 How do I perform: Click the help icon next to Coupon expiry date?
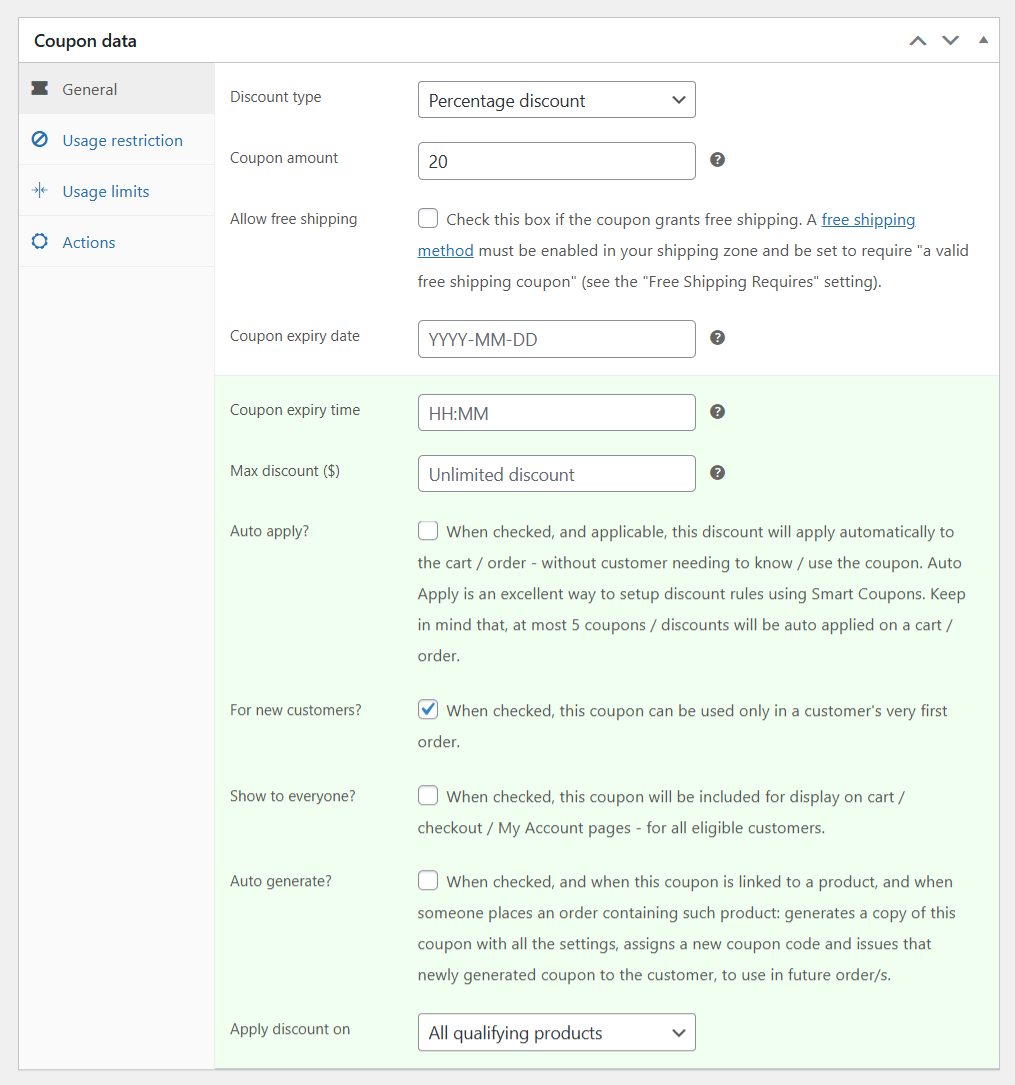coord(717,338)
